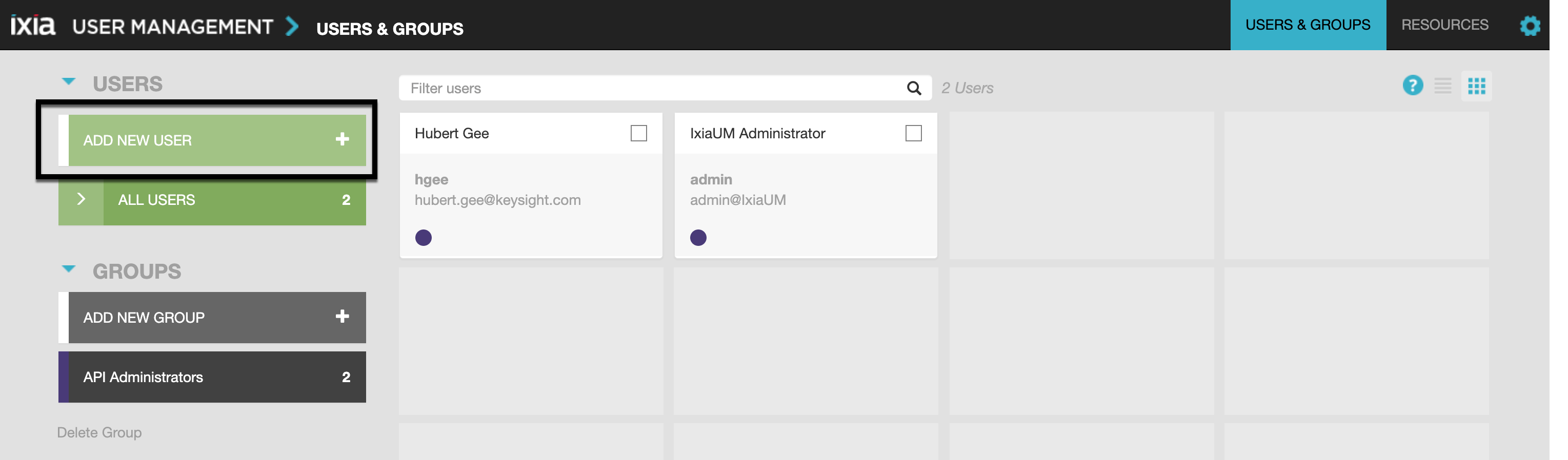Collapse the Users section
The image size is (1568, 460).
(69, 81)
